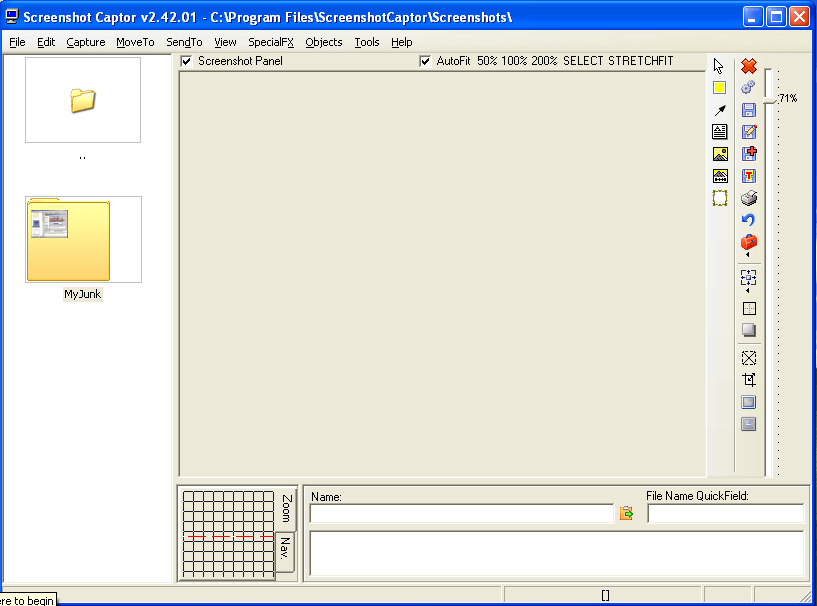Click the zoom slider handle at 71%
The height and width of the screenshot is (606, 817).
point(769,98)
